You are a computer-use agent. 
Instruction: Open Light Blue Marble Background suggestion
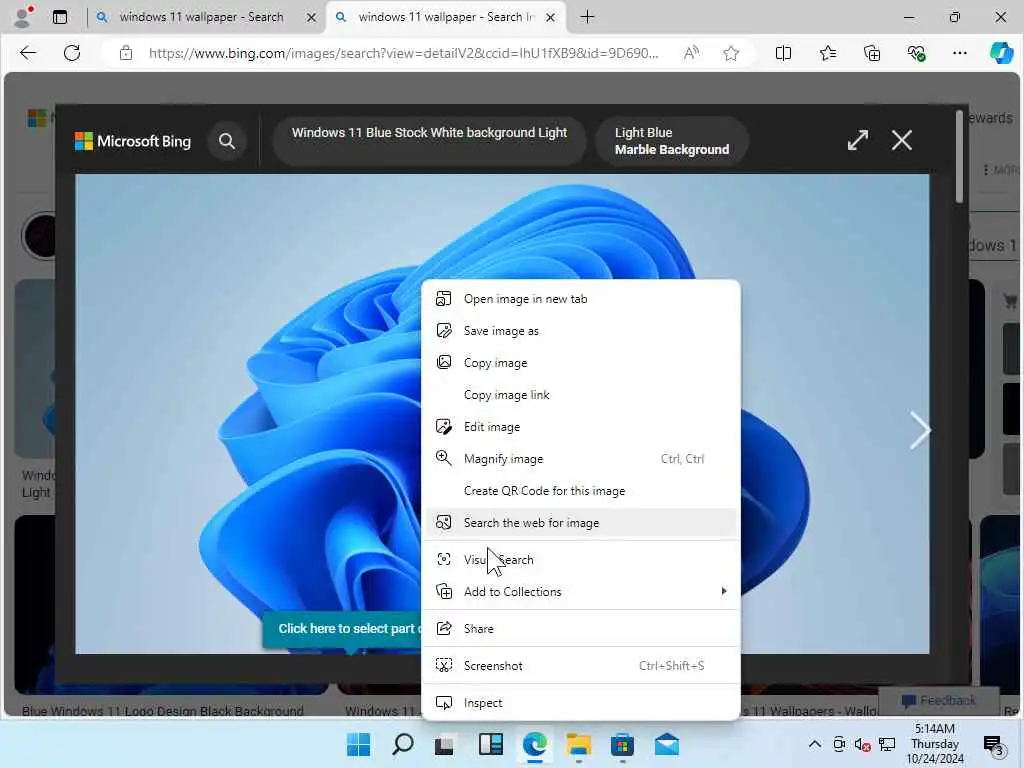pos(672,140)
